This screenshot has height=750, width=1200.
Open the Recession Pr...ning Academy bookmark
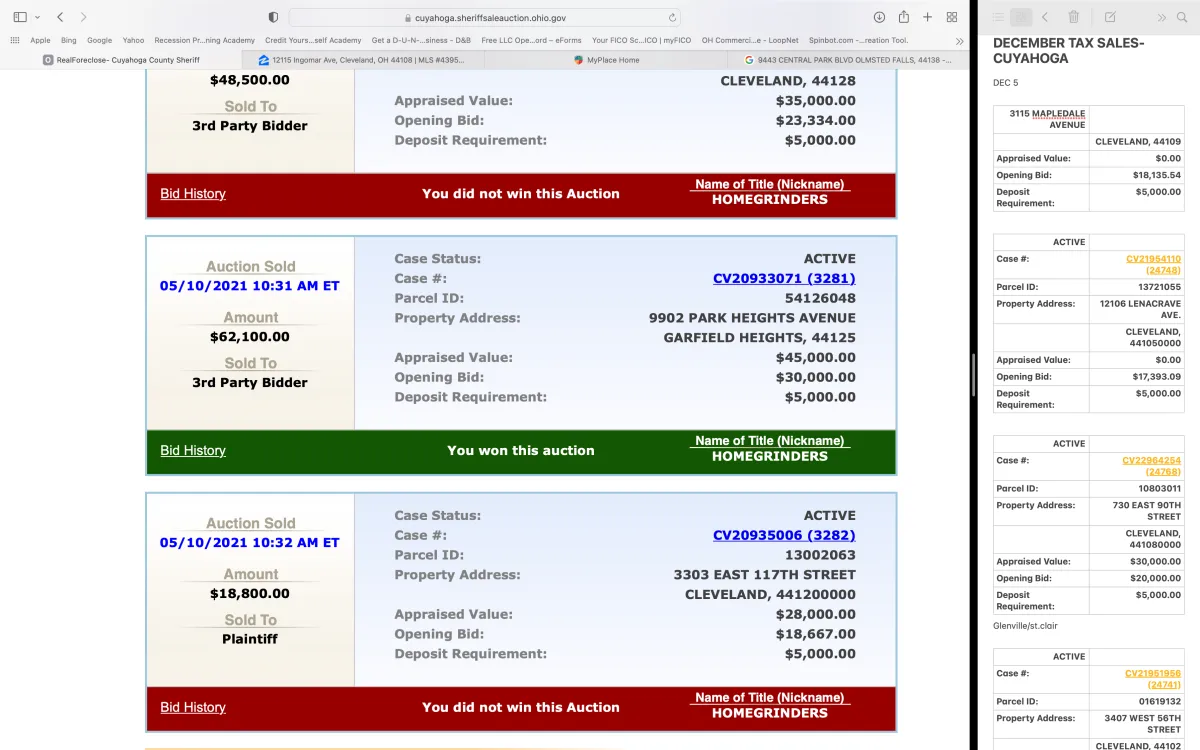205,41
